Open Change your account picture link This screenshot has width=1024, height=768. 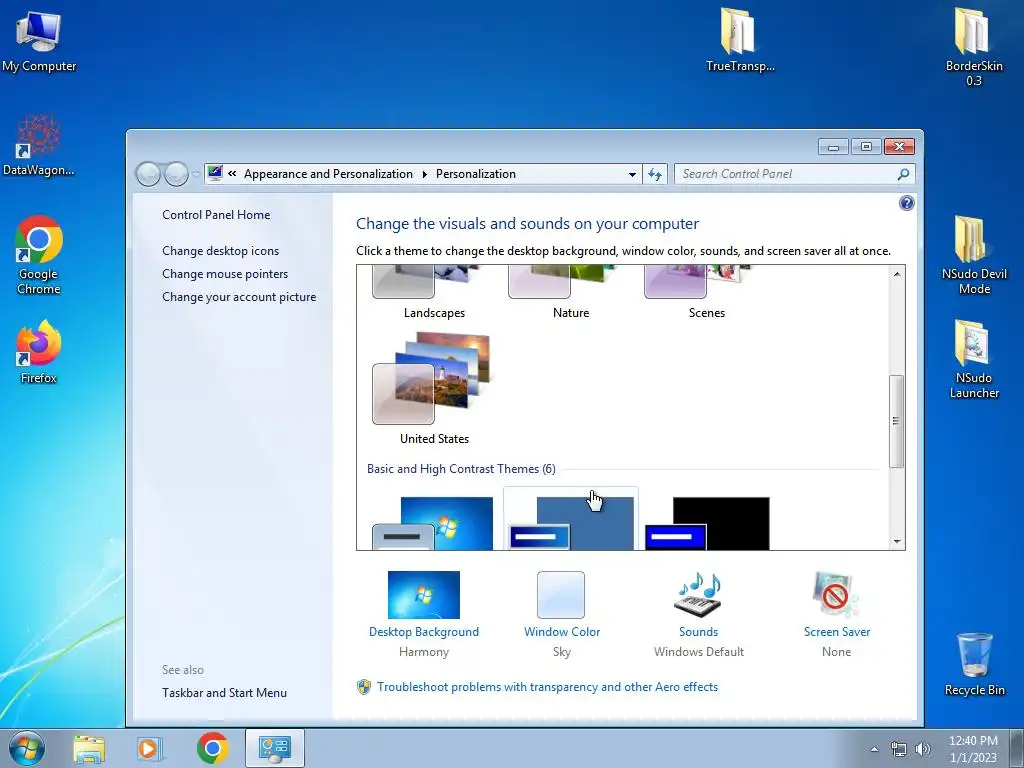click(x=239, y=296)
